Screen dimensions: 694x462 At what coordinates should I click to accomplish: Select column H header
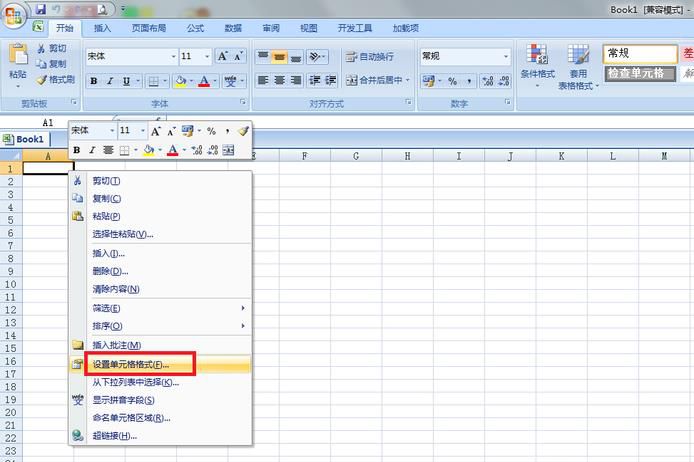(x=407, y=156)
